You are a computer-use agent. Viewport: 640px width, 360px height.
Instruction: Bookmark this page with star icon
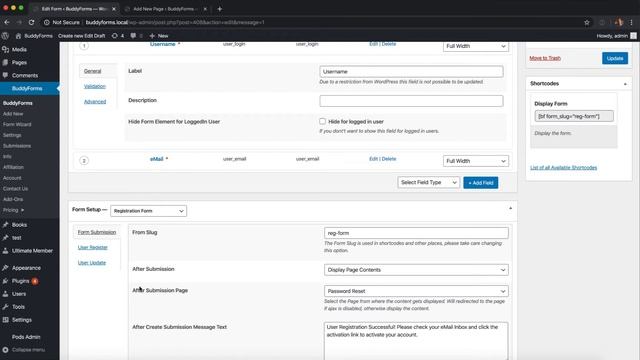(587, 22)
